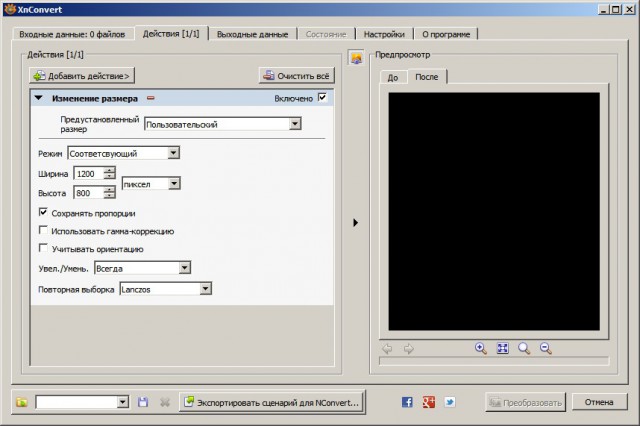Click the zoom in magnifier under preview
The height and width of the screenshot is (426, 640).
tap(481, 348)
